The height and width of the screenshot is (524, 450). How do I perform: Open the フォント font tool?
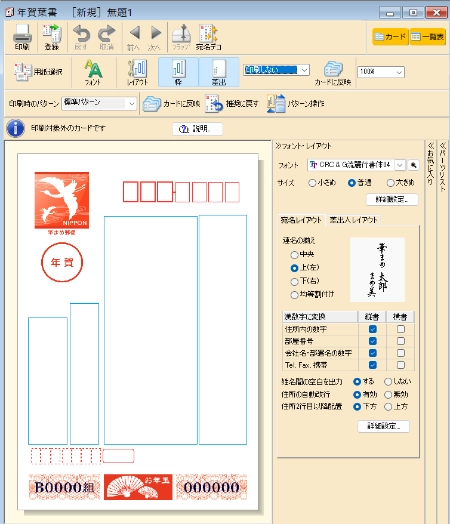point(93,72)
